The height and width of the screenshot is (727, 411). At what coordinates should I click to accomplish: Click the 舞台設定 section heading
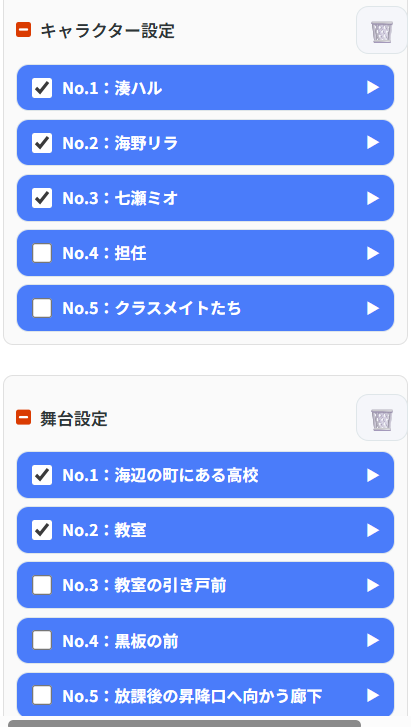pos(74,418)
